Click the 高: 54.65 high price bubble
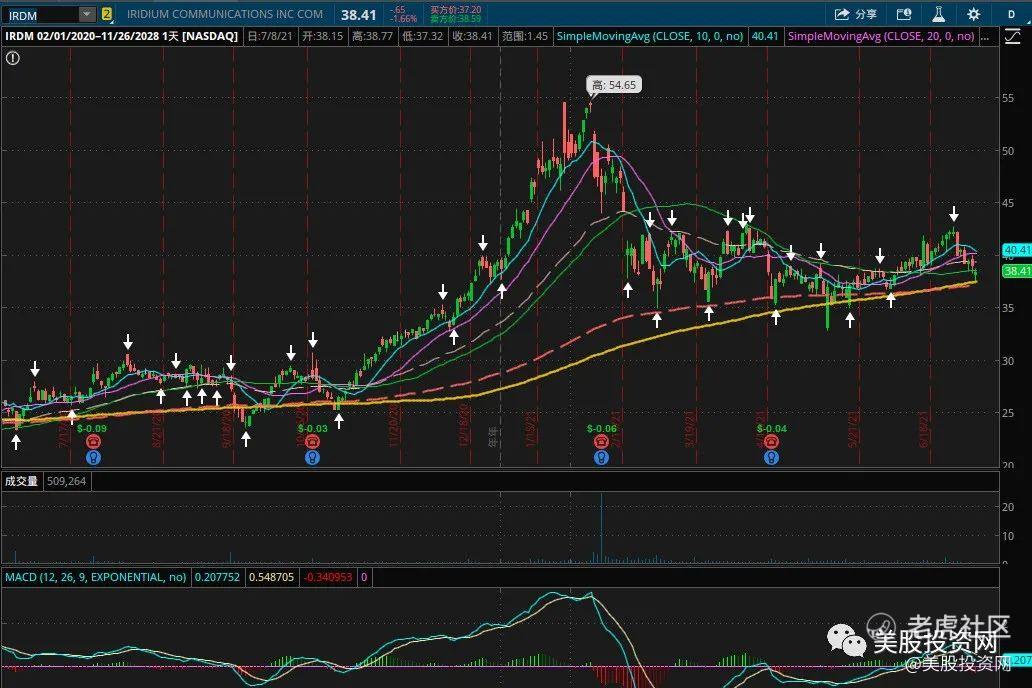1032x688 pixels. pyautogui.click(x=614, y=85)
